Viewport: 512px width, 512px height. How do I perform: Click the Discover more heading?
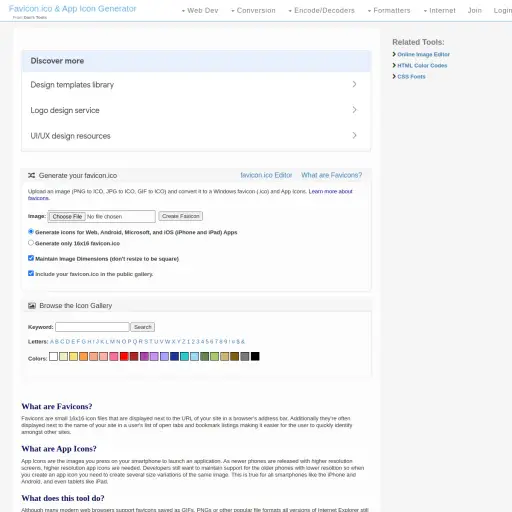(x=57, y=61)
